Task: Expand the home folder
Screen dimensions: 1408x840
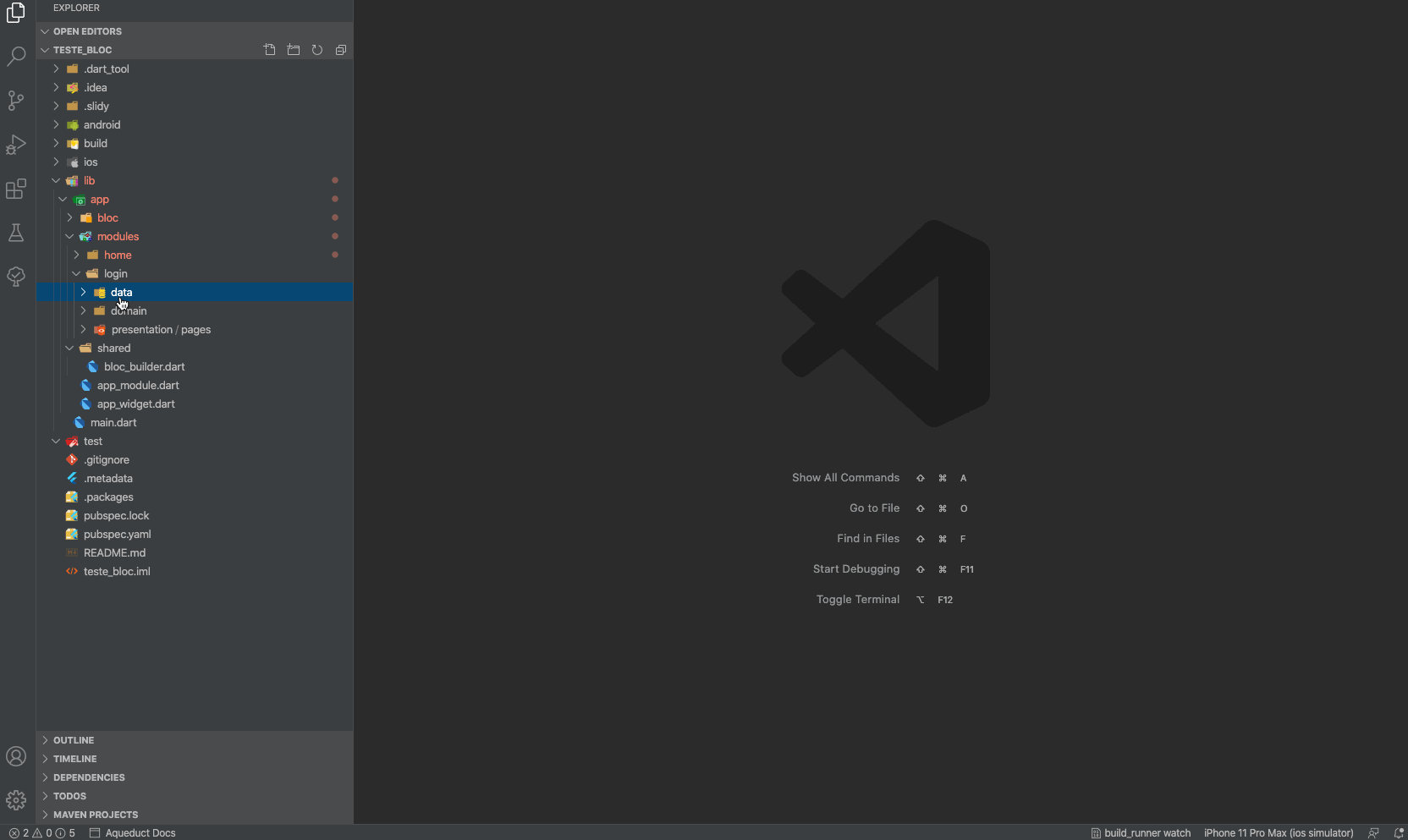Action: coord(195,255)
